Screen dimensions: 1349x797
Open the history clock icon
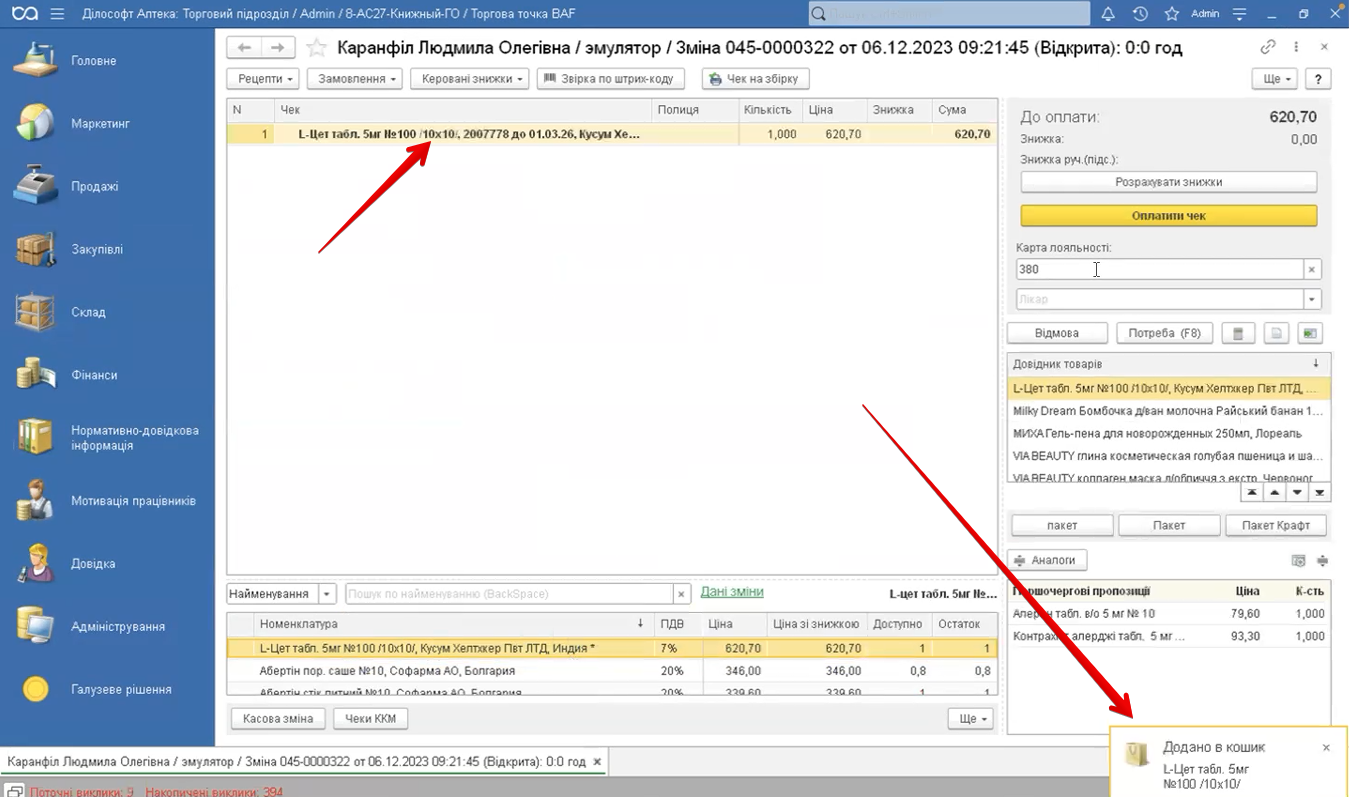(1140, 14)
